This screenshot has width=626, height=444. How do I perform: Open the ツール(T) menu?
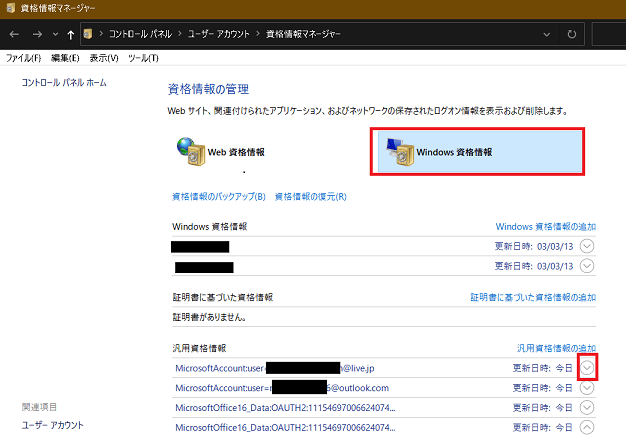143,58
